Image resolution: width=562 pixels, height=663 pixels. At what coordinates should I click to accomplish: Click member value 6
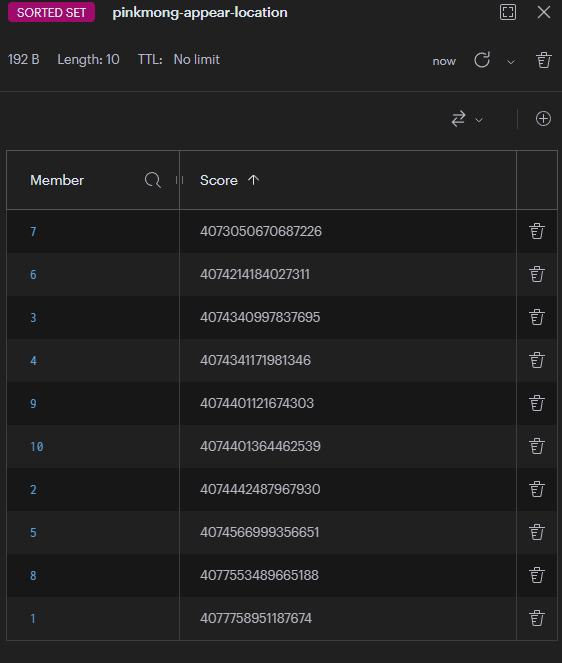pos(33,275)
